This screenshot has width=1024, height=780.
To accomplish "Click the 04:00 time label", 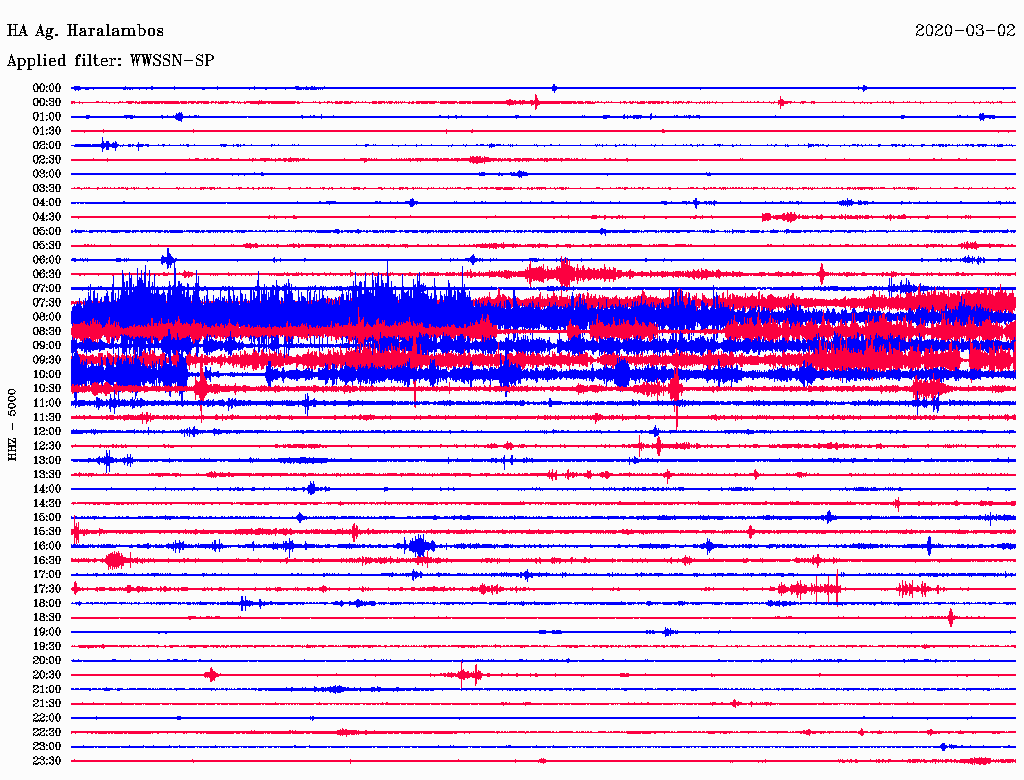I will coord(47,203).
